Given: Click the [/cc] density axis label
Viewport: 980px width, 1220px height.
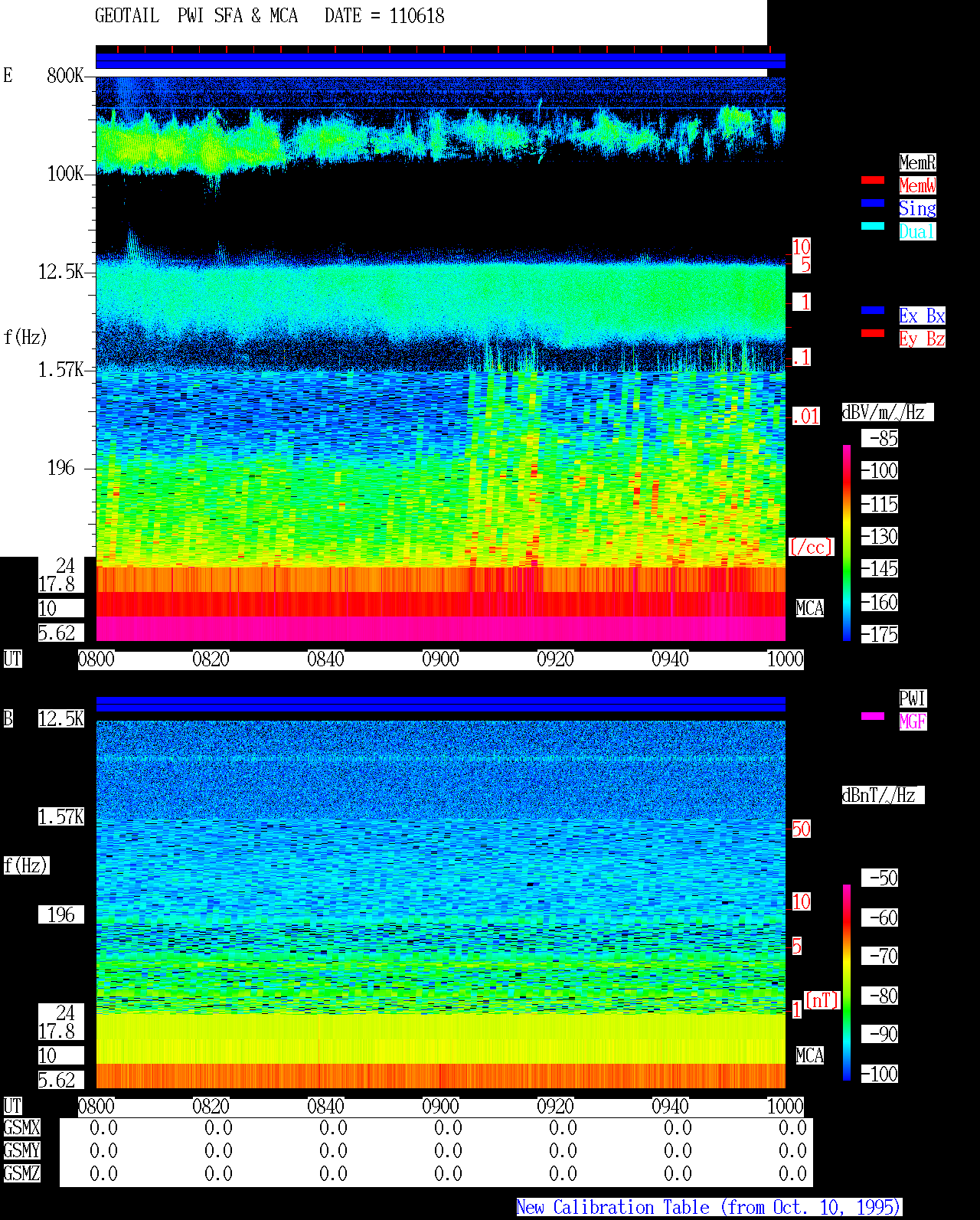Looking at the screenshot, I should click(x=811, y=547).
